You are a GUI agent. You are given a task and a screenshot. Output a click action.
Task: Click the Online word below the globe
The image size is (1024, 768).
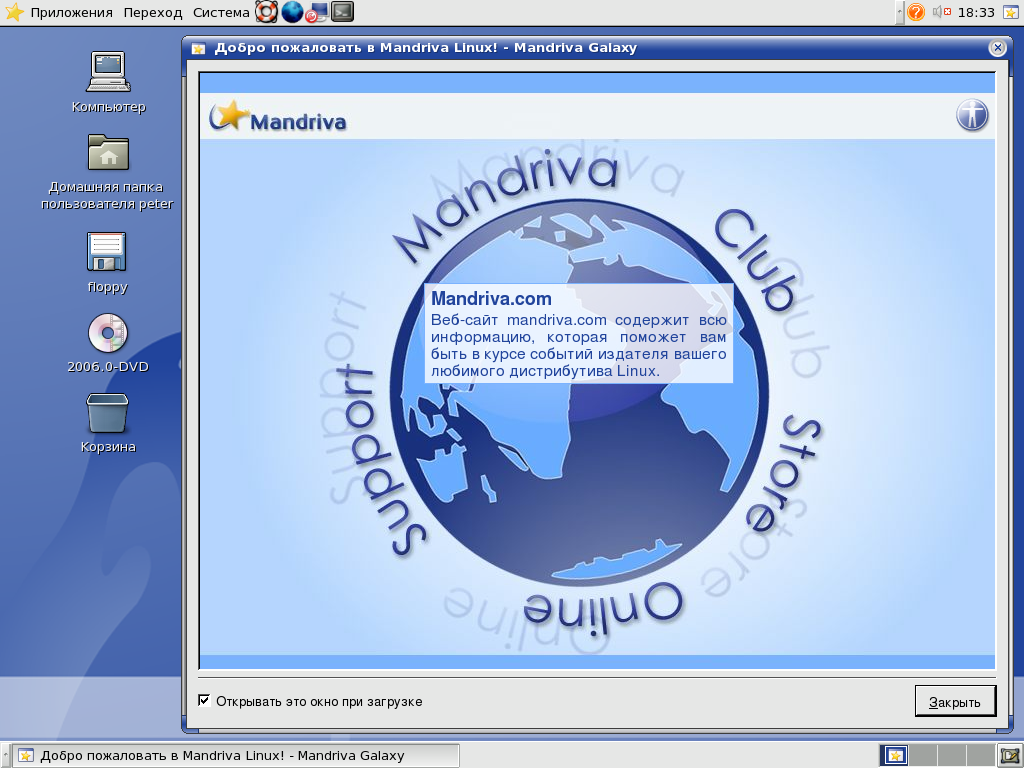602,609
